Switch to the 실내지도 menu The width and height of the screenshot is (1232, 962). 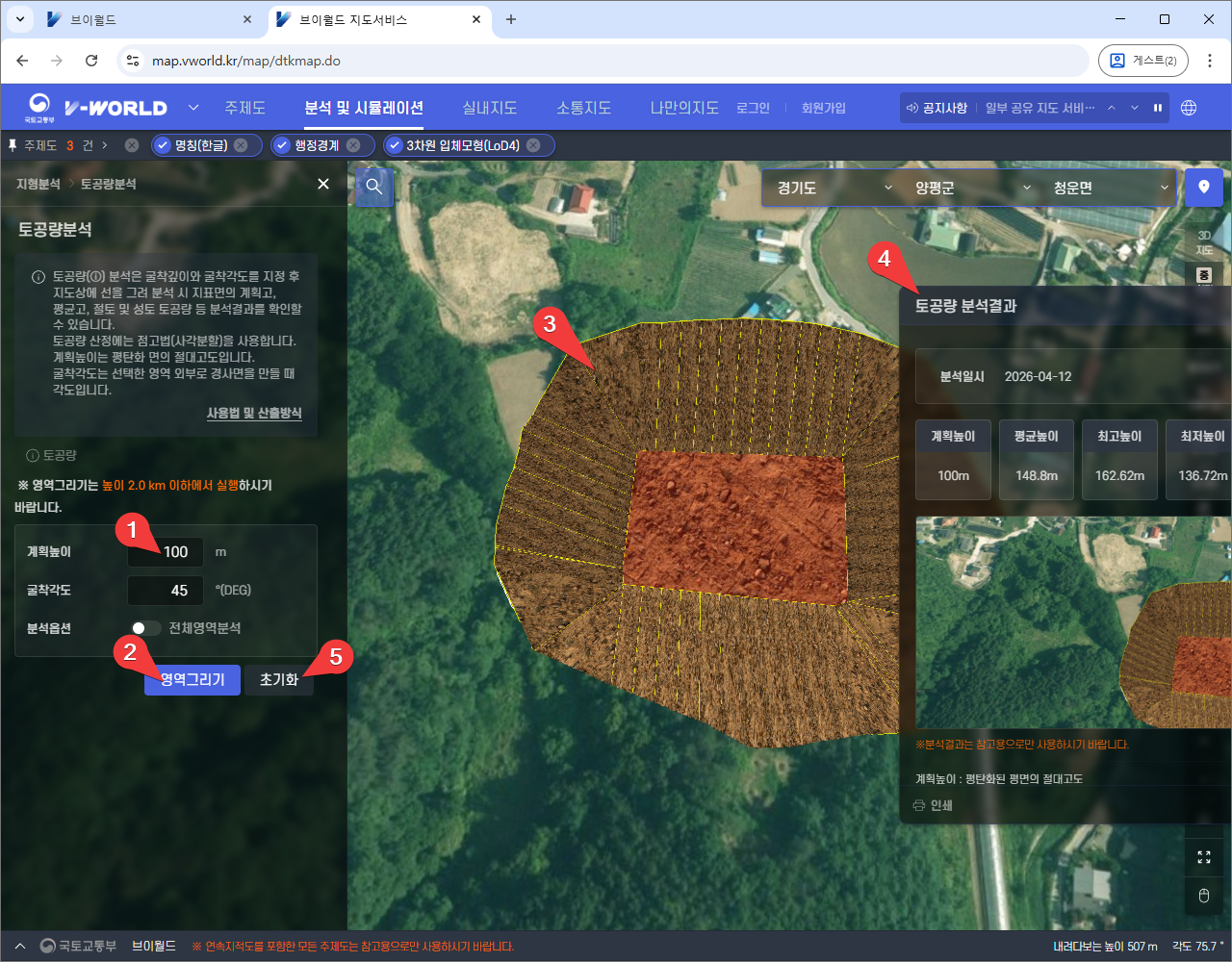(x=489, y=108)
